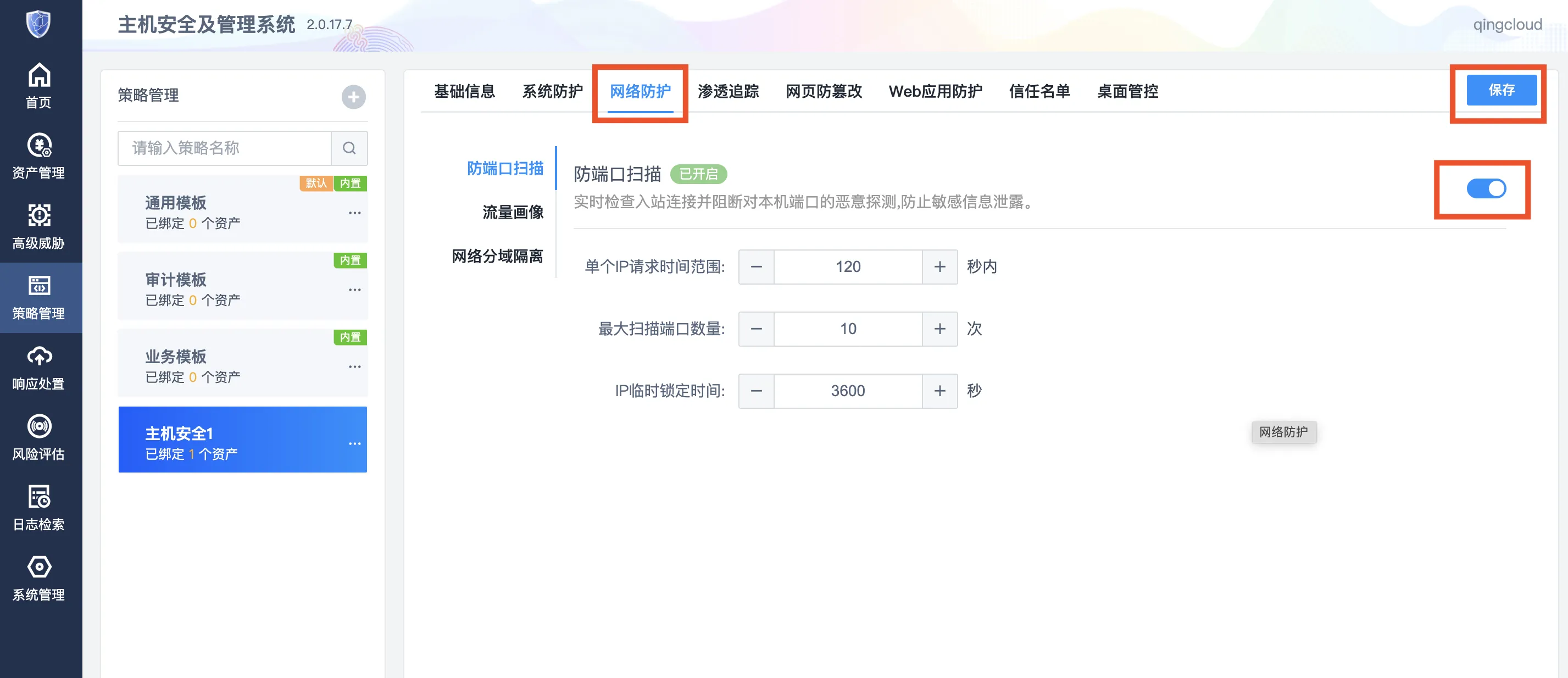Open more options on 审计模板 card
Viewport: 1568px width, 678px height.
(x=355, y=290)
